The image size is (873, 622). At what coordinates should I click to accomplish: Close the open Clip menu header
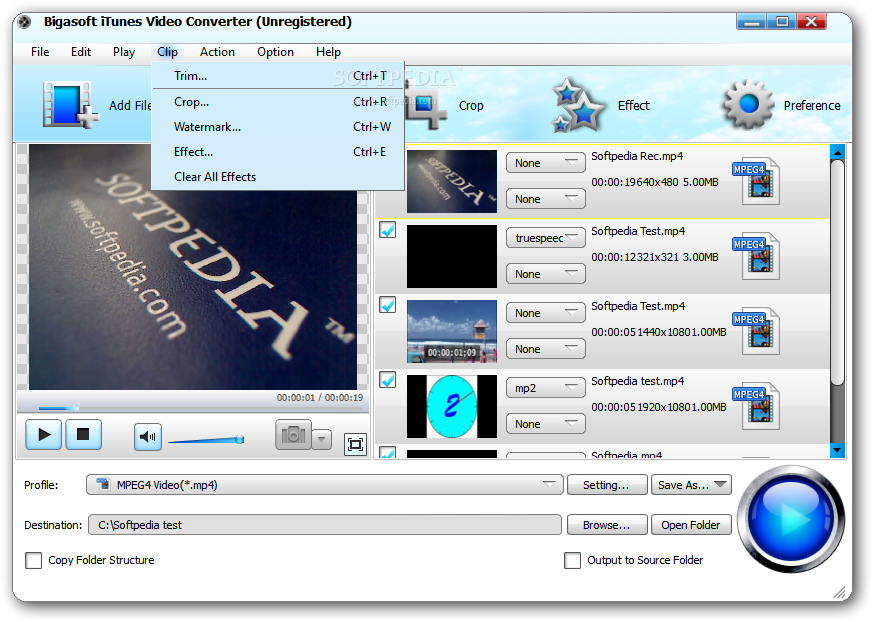coord(167,52)
